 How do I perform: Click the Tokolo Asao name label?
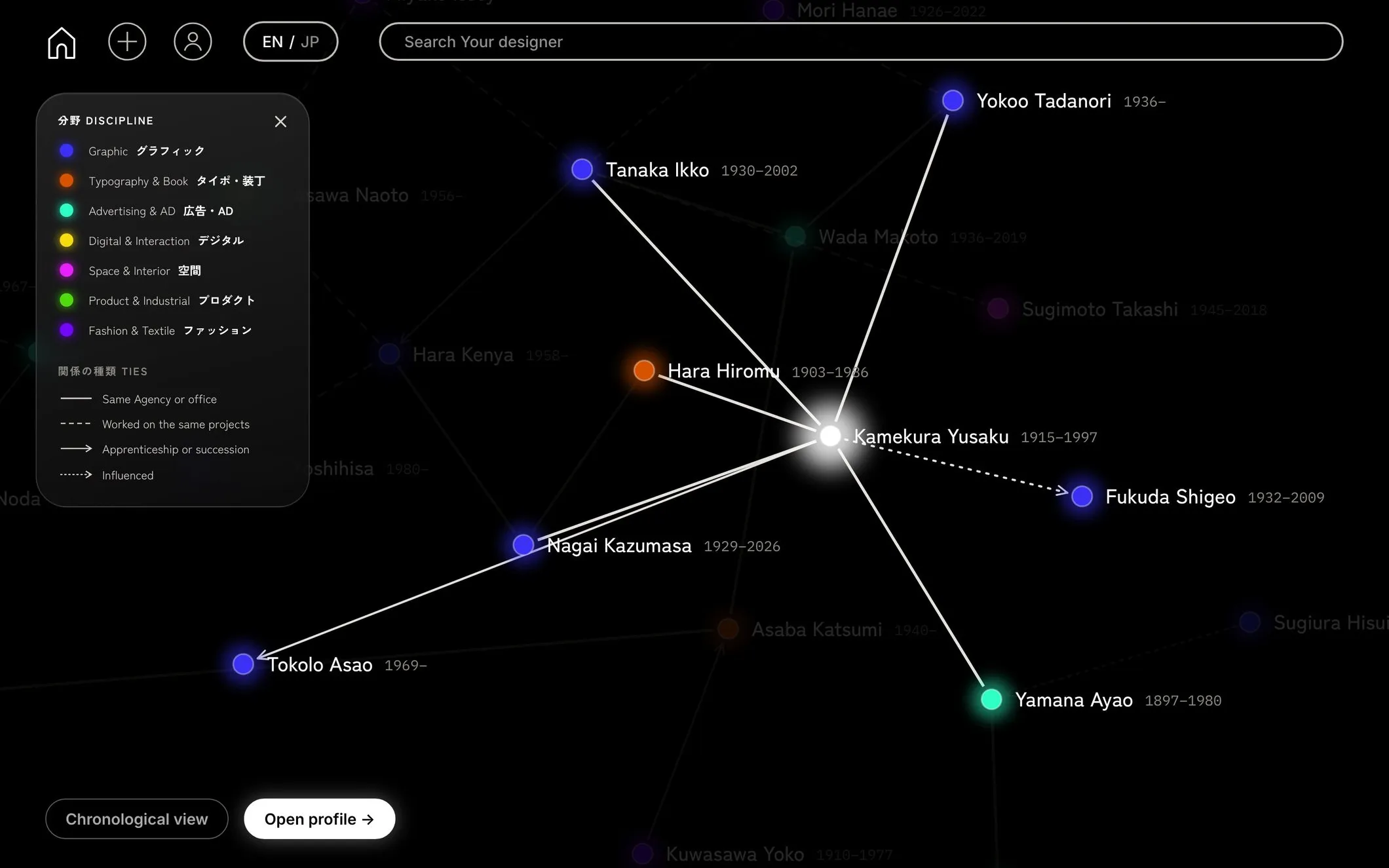coord(320,664)
